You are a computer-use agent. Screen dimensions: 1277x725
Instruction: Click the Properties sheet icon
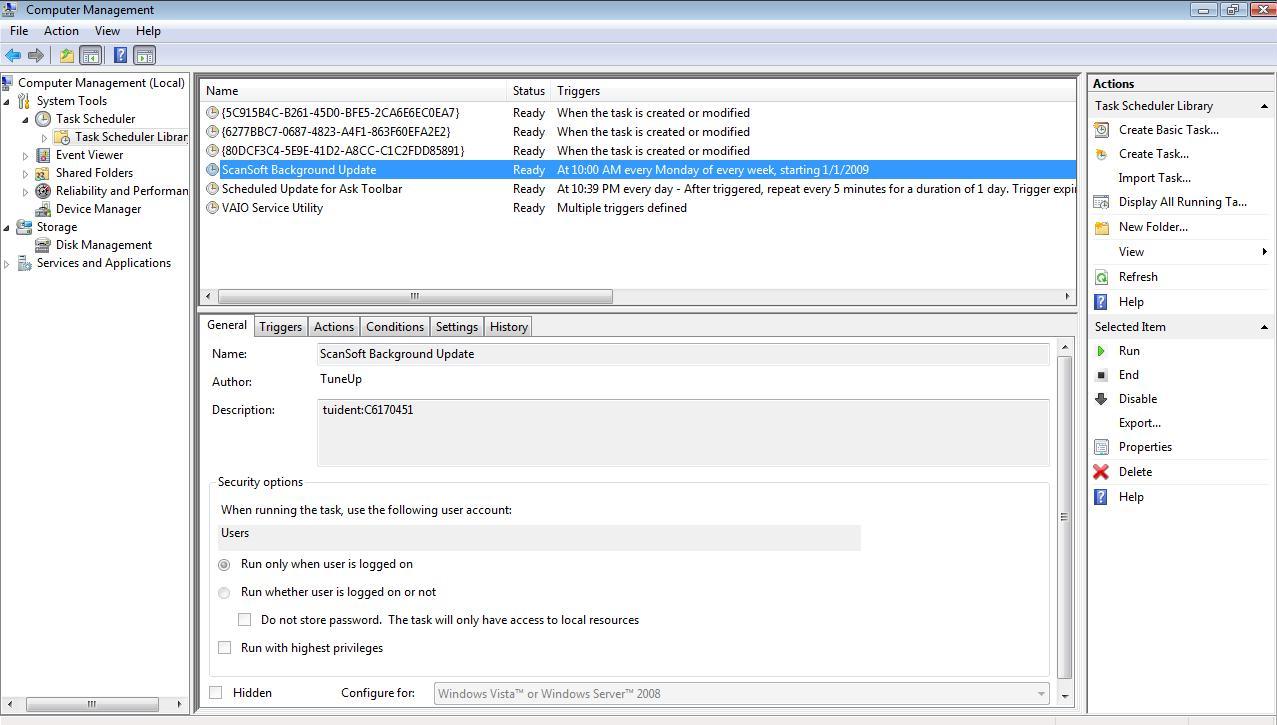[x=1101, y=447]
